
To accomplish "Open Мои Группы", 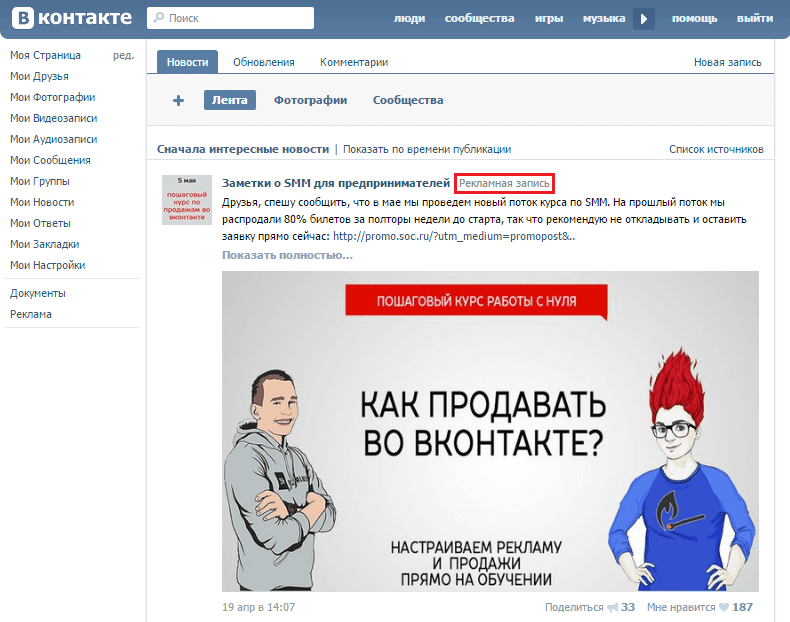I will click(40, 181).
